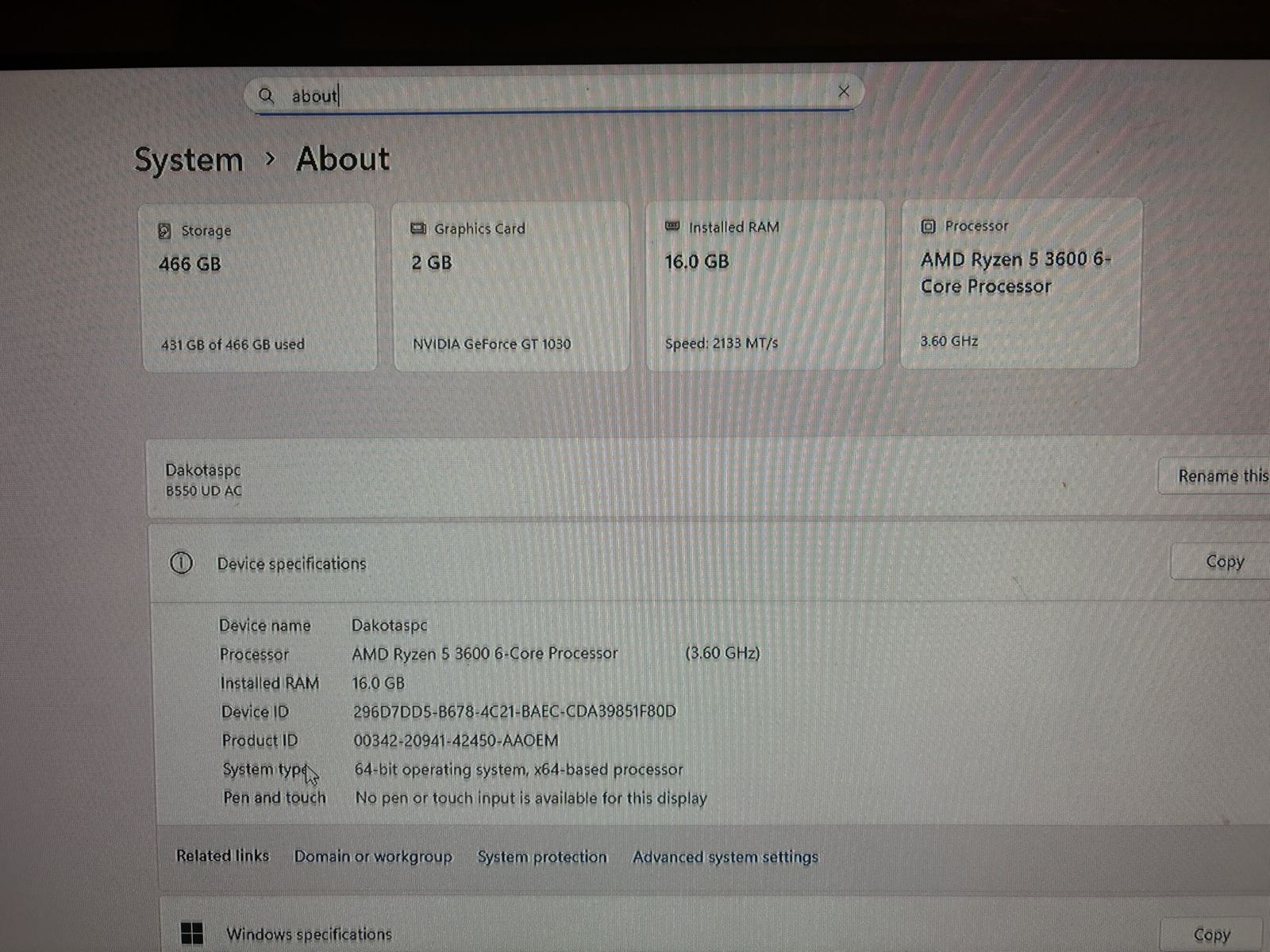
Task: Click the Product ID value
Action: [456, 741]
